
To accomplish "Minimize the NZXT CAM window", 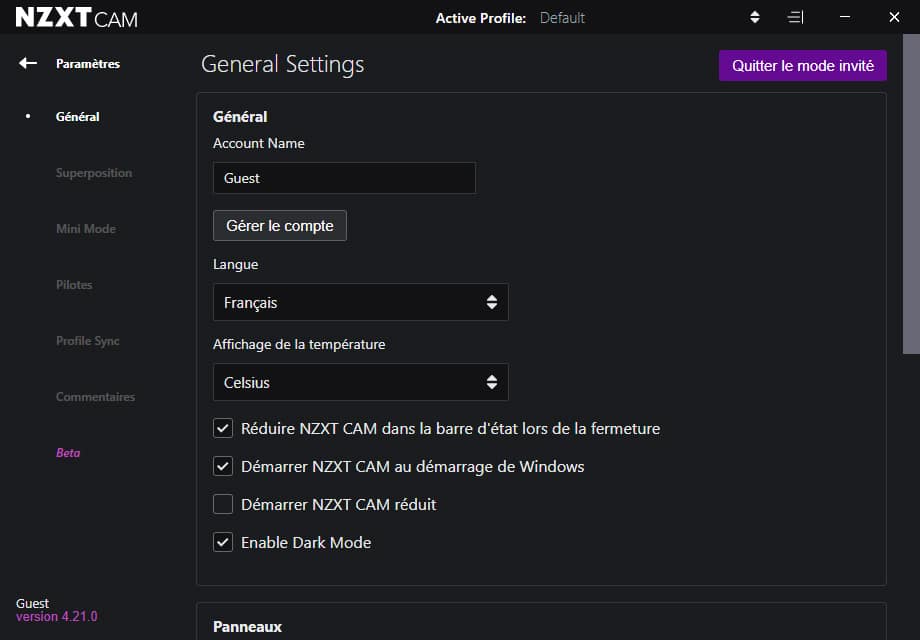I will click(845, 17).
